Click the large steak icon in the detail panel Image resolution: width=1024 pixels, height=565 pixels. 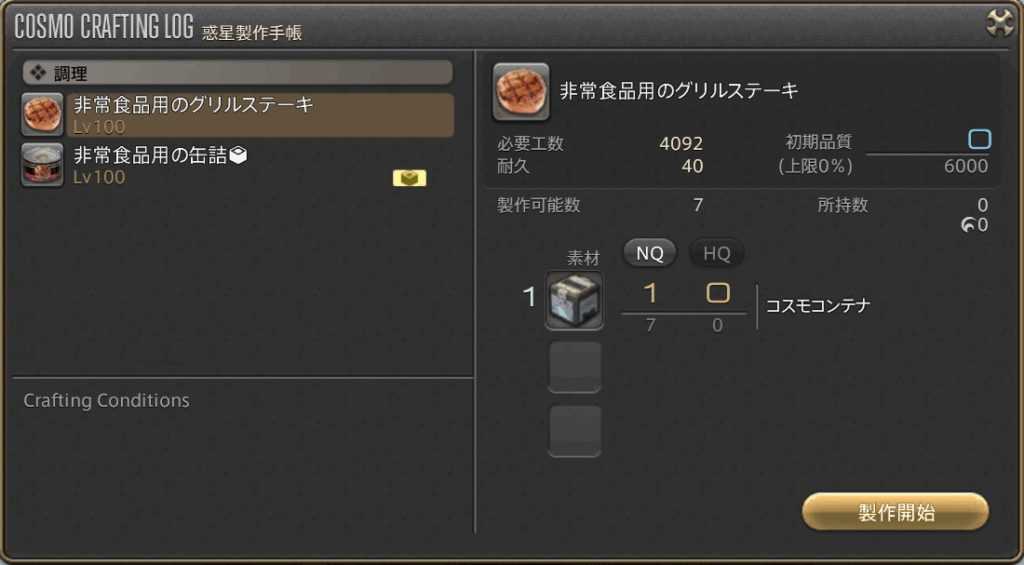point(521,91)
